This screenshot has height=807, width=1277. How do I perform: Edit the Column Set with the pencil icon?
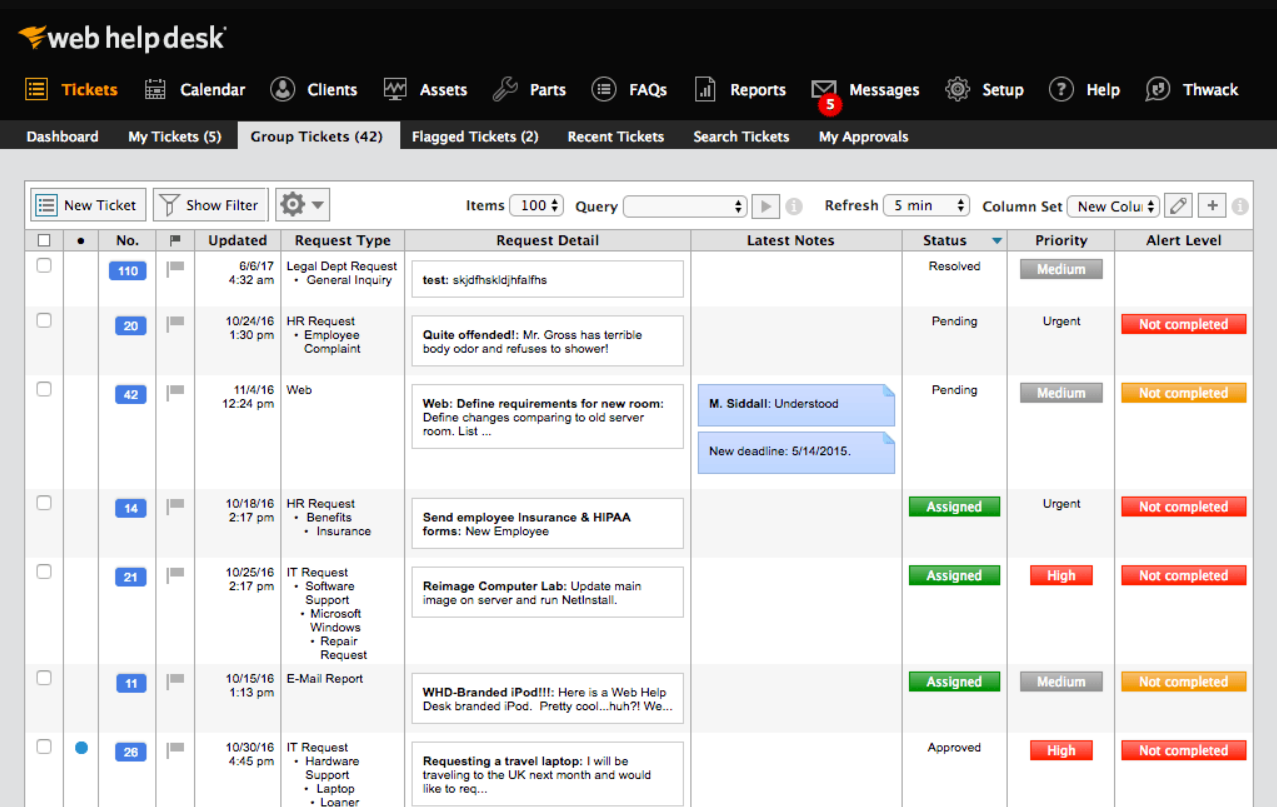1177,204
